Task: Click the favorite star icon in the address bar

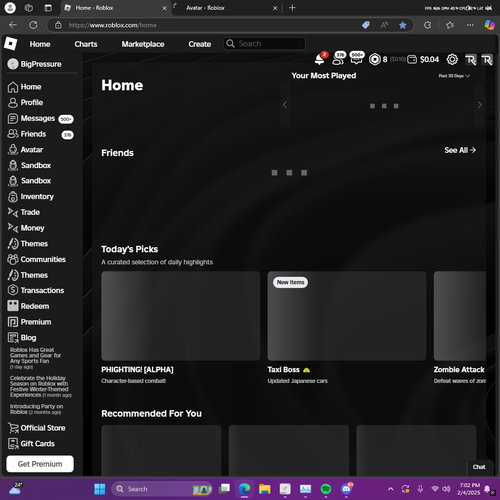Action: tap(403, 25)
